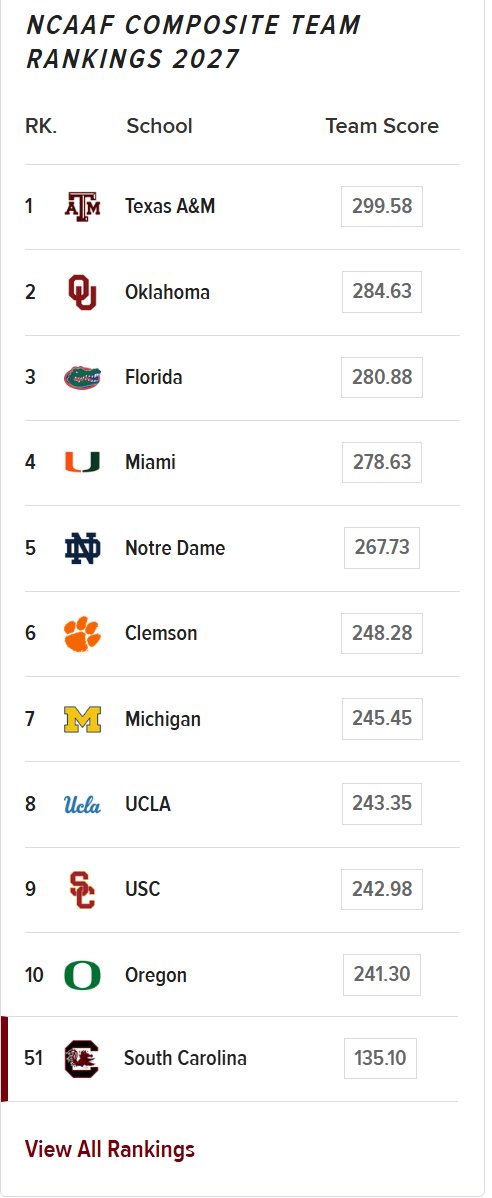Open the South Carolina team link
This screenshot has width=492, height=1198.
[x=186, y=1058]
